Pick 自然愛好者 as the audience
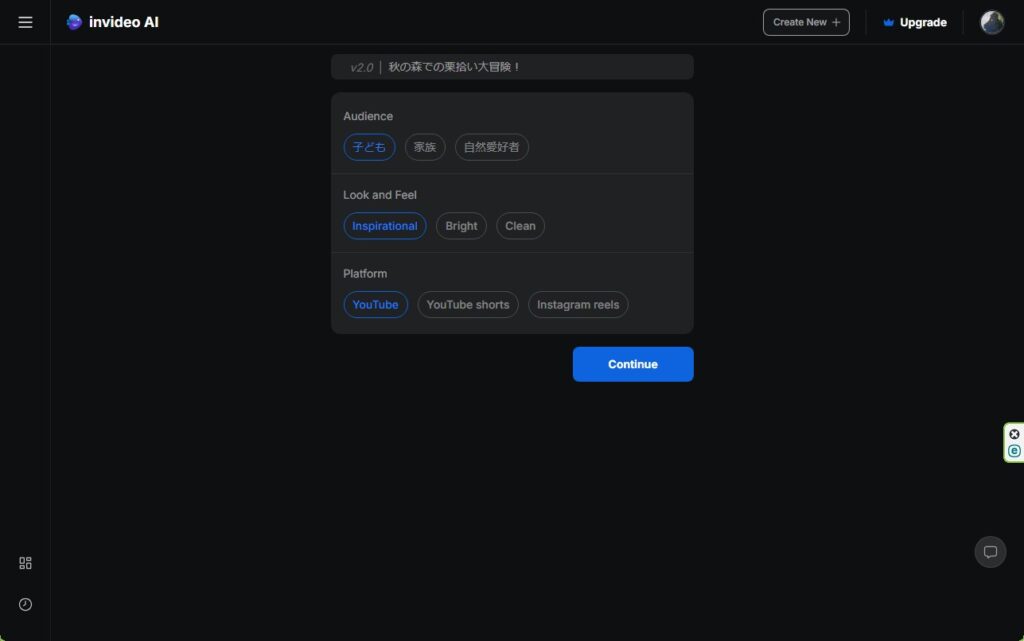The image size is (1024, 641). (x=491, y=147)
